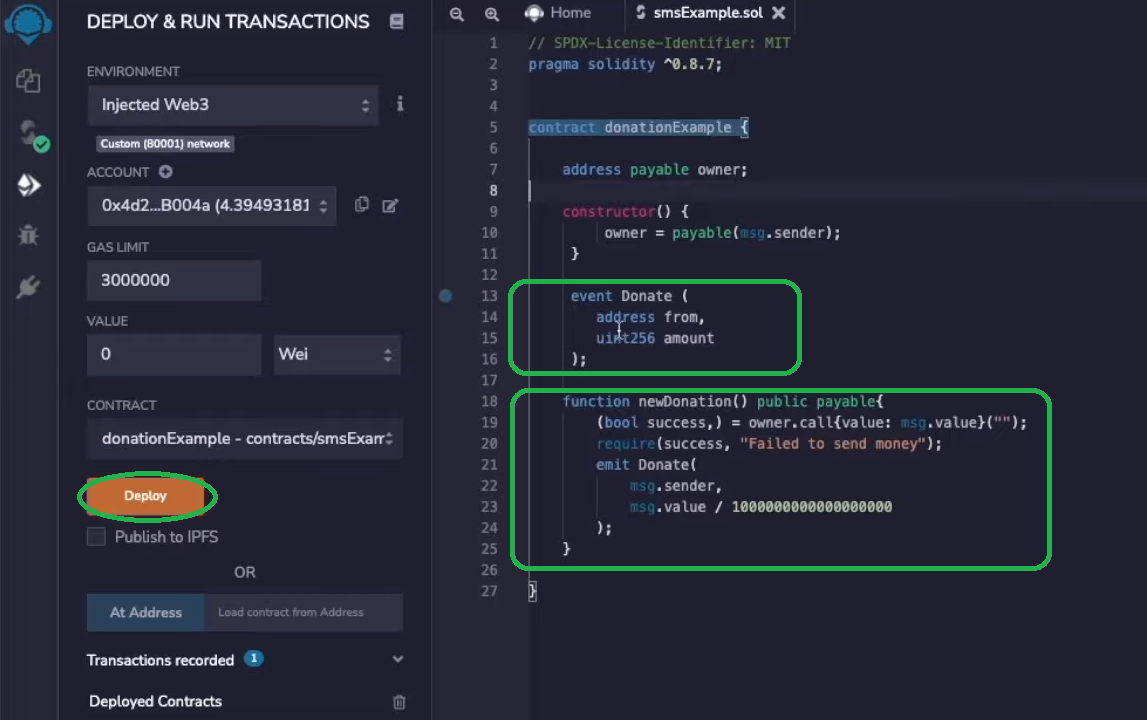Zoom out editor font
1147x720 pixels.
[x=456, y=13]
